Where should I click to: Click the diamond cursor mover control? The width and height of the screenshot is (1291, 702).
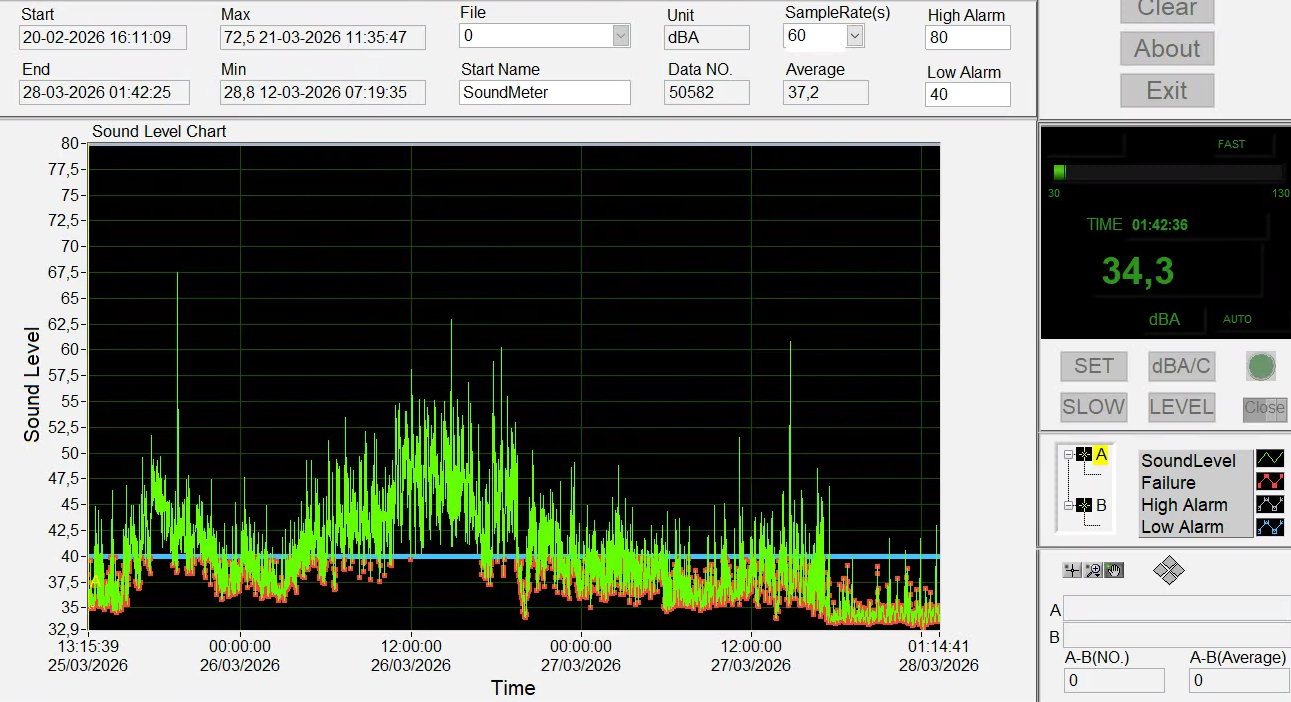tap(1168, 571)
